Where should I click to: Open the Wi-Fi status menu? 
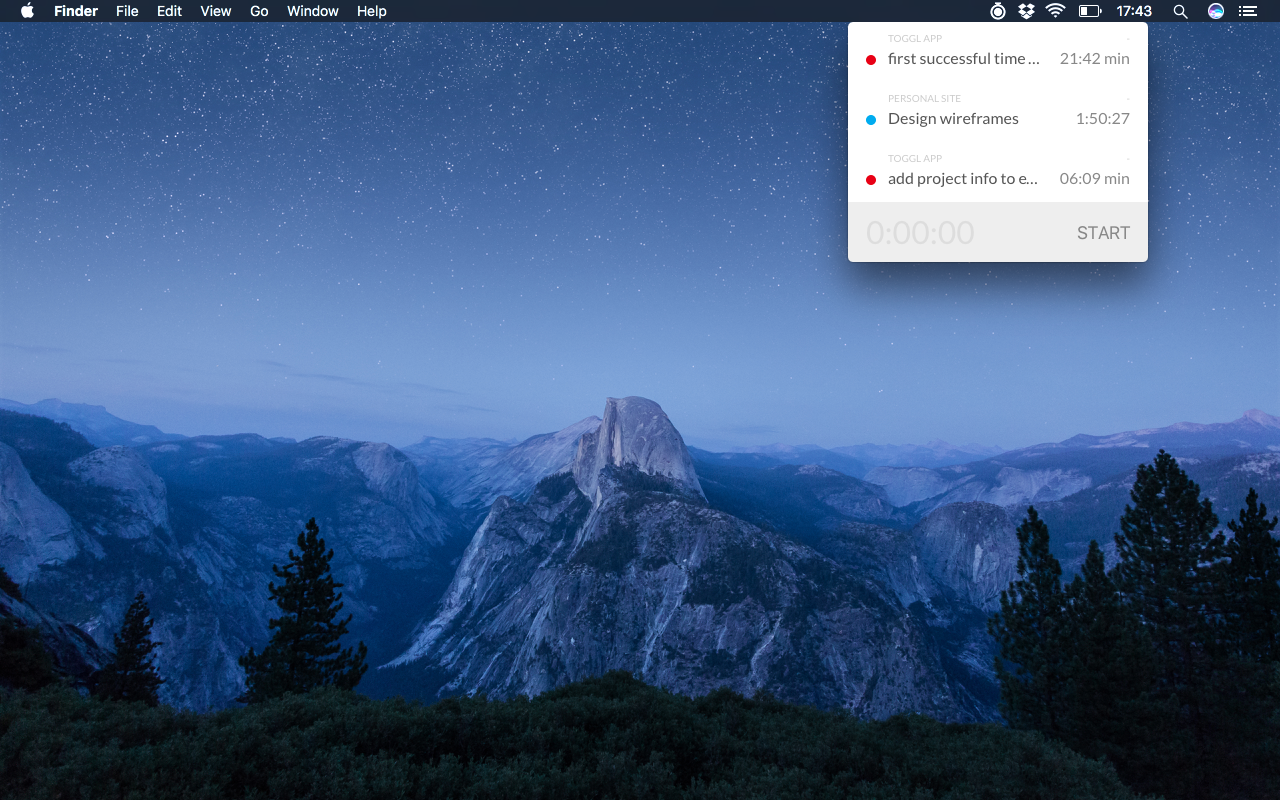coord(1056,11)
